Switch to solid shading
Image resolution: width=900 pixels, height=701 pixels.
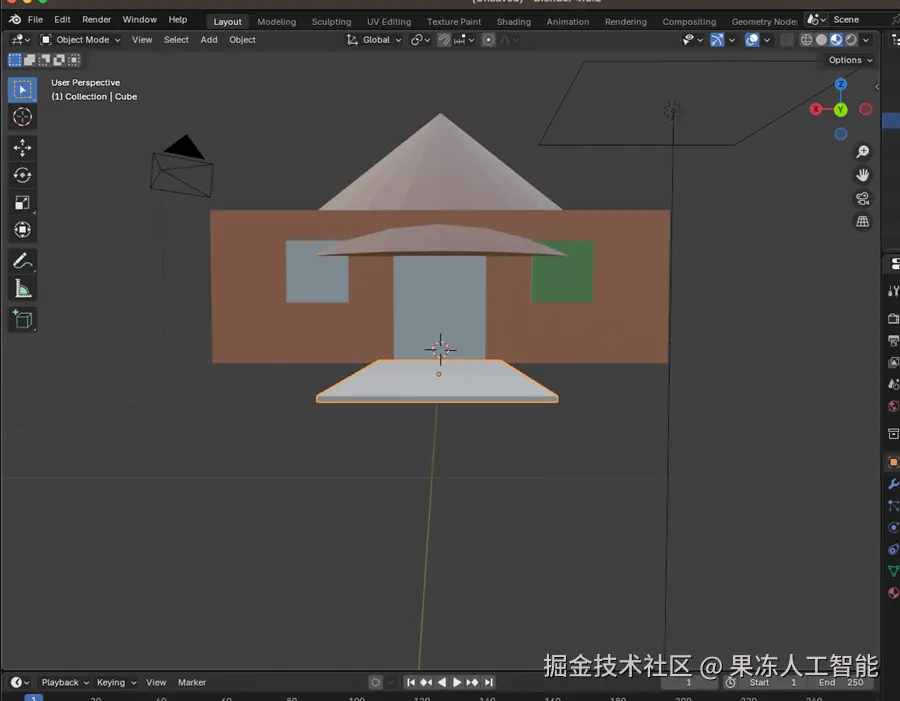(821, 40)
